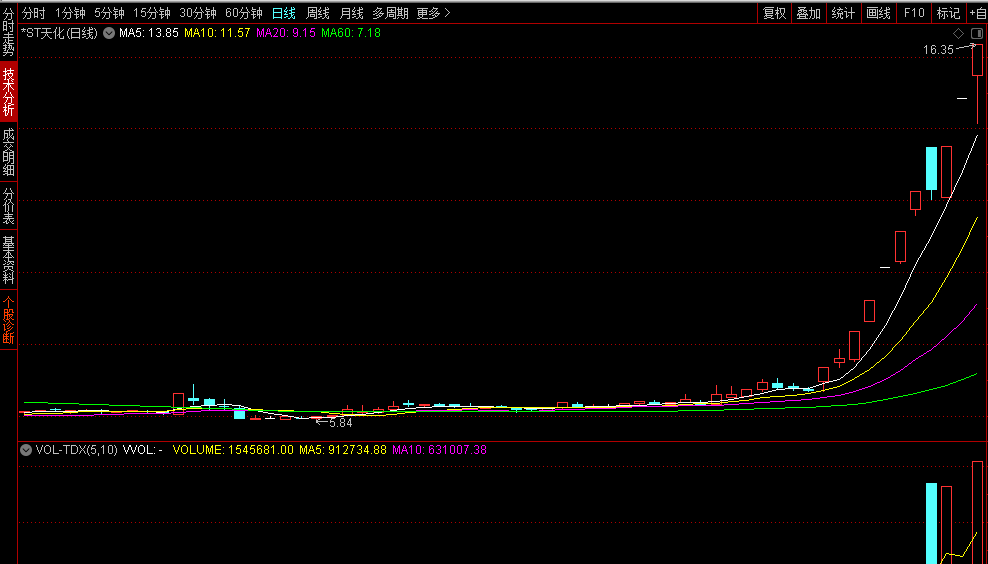Click the MA10: 11.57 label

click(217, 33)
